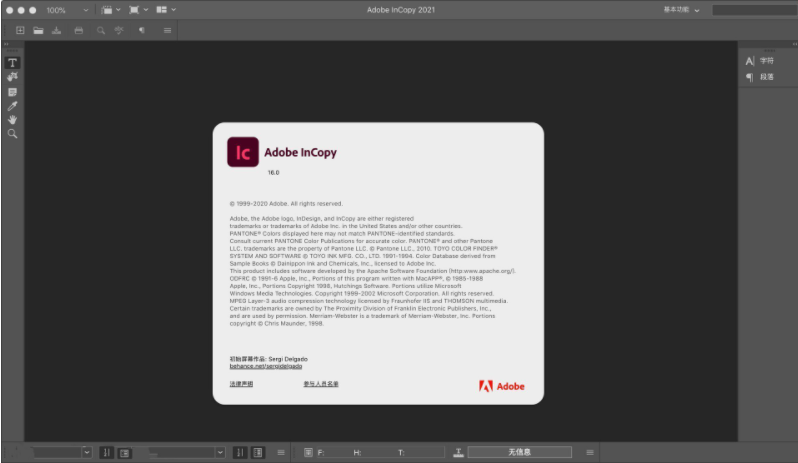The width and height of the screenshot is (798, 463).
Task: Select the Type tool
Action: pyautogui.click(x=13, y=63)
